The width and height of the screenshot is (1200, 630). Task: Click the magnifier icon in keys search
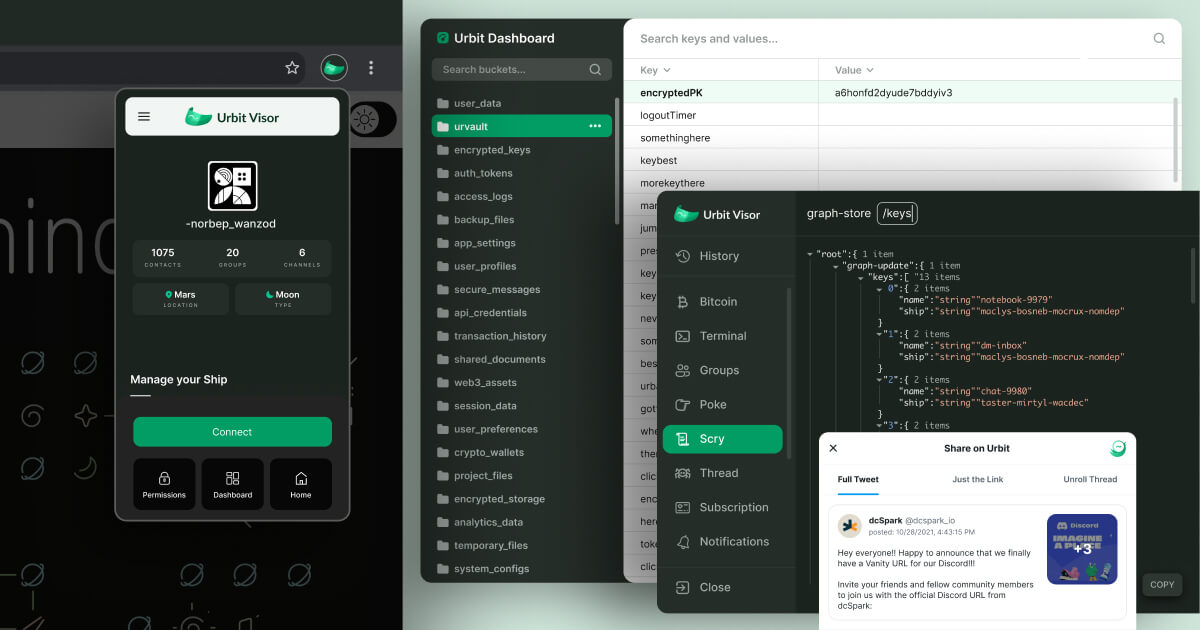tap(1159, 39)
